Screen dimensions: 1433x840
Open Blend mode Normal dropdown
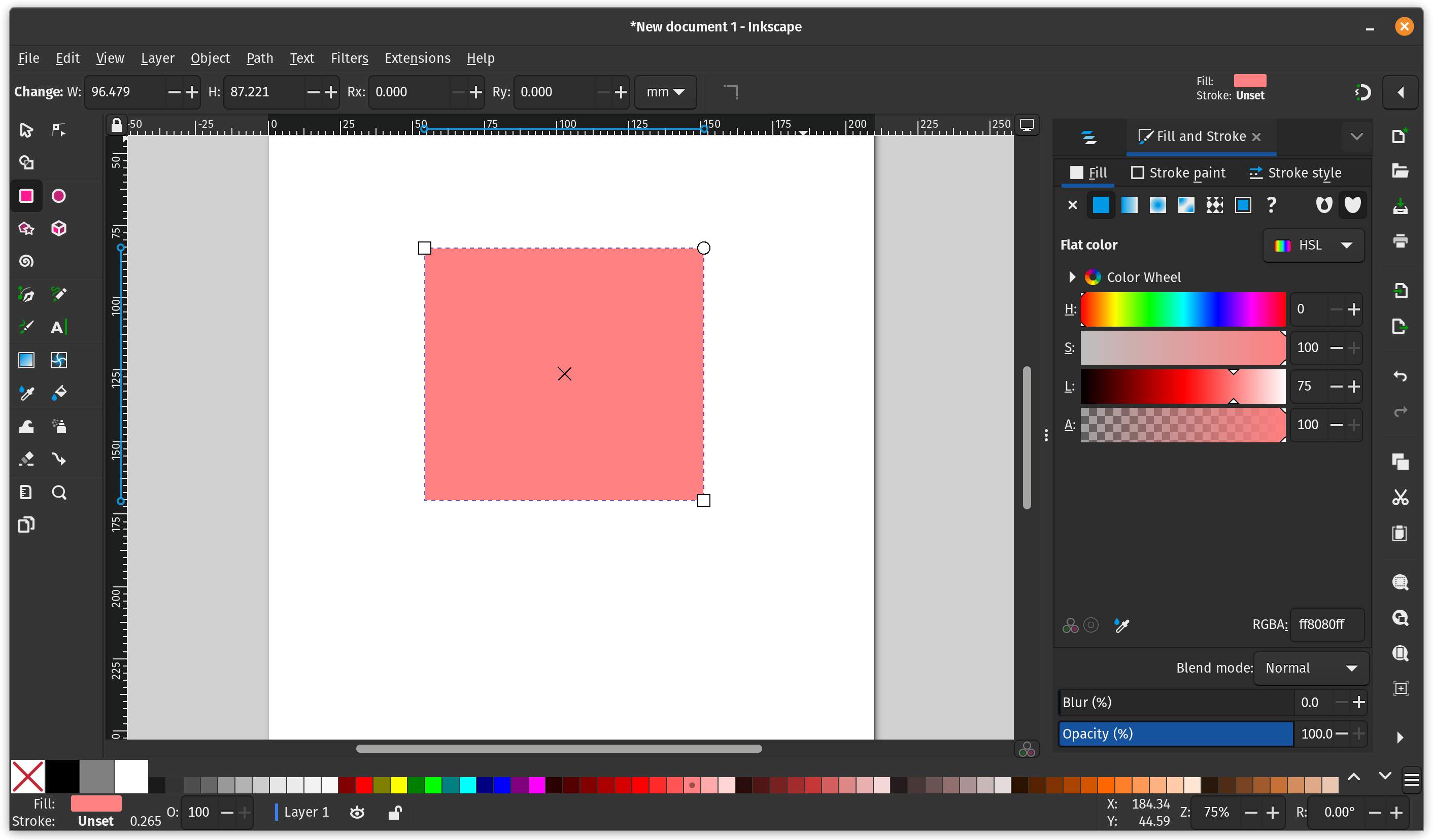click(1312, 668)
